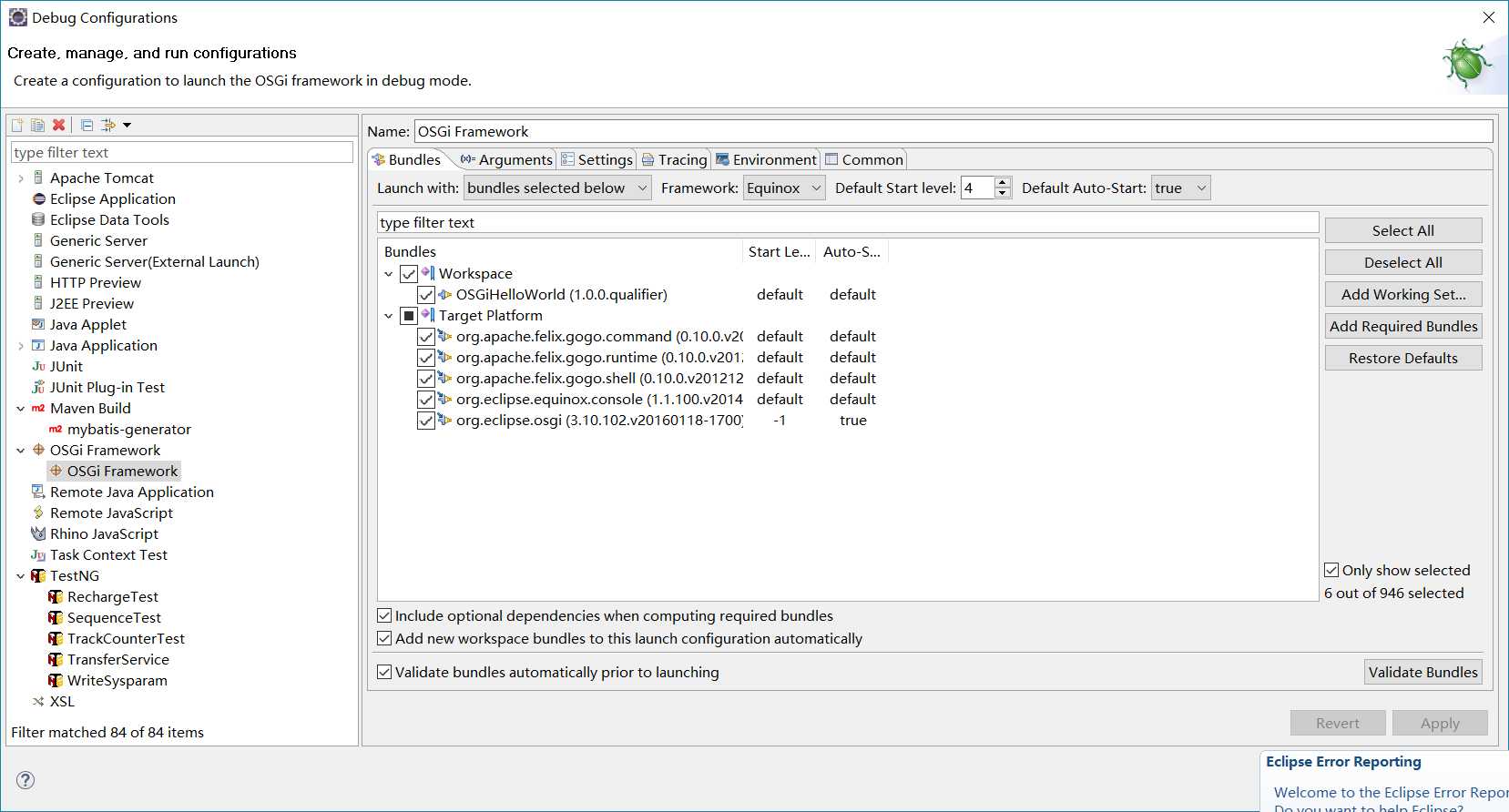Screen dimensions: 1509x812
Task: Collapse the Maven Build tree node
Action: click(21, 409)
